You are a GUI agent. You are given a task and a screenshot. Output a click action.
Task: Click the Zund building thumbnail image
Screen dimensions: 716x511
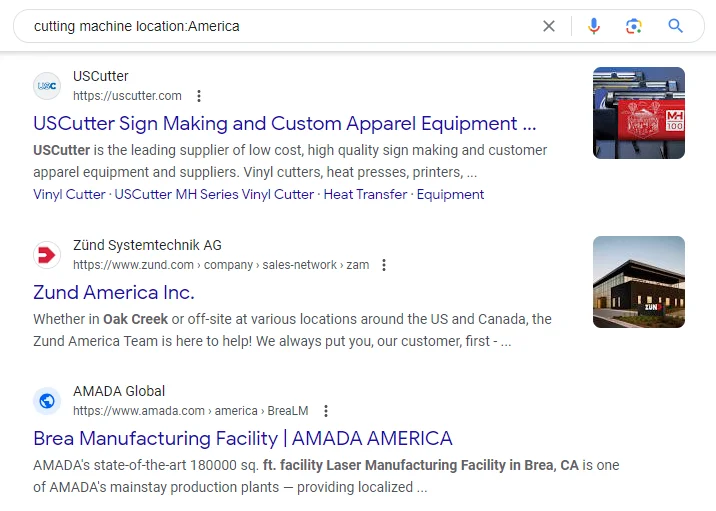pyautogui.click(x=638, y=282)
